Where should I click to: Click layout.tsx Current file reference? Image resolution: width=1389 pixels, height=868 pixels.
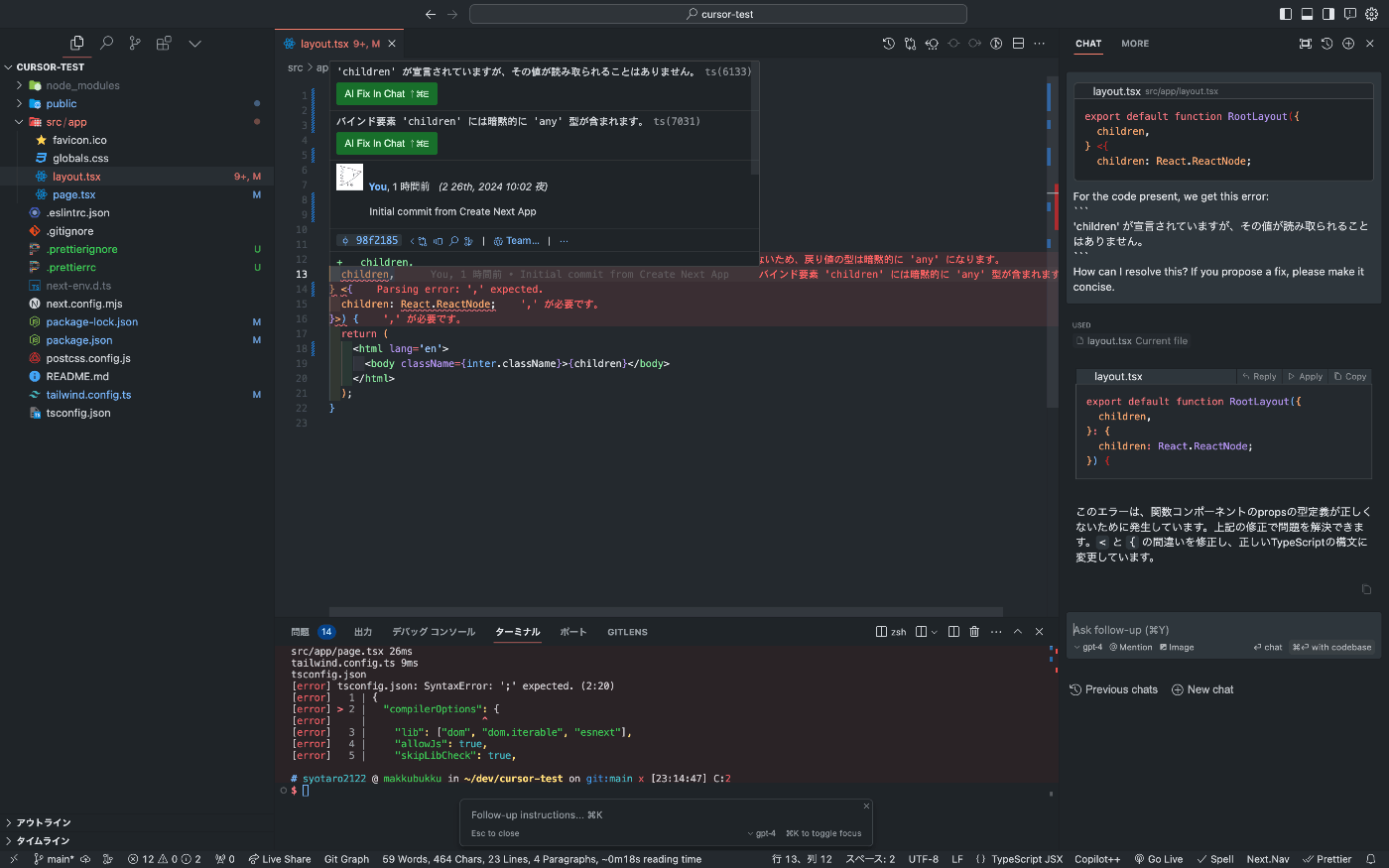[1132, 341]
